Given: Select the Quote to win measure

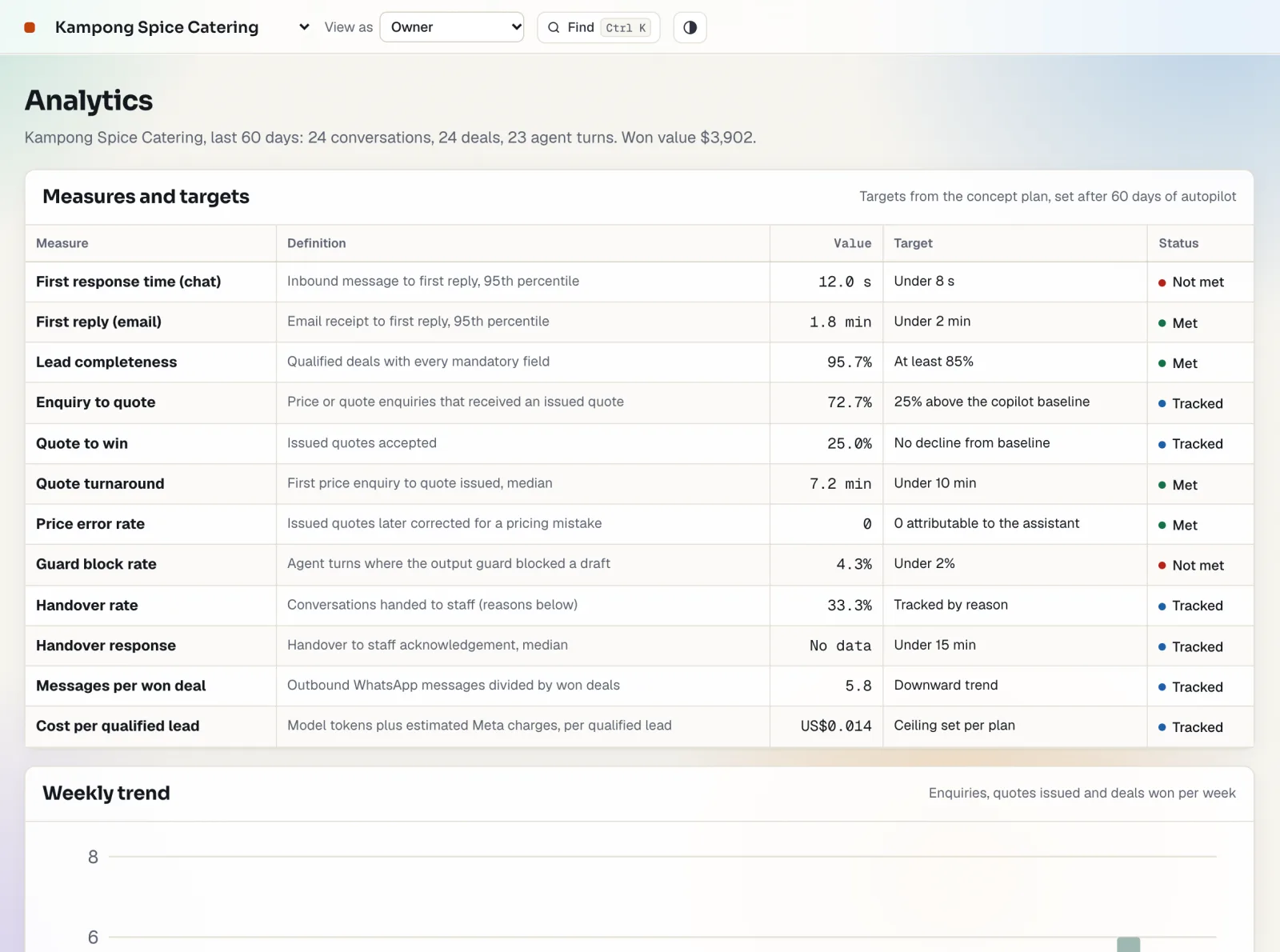Looking at the screenshot, I should (x=82, y=443).
